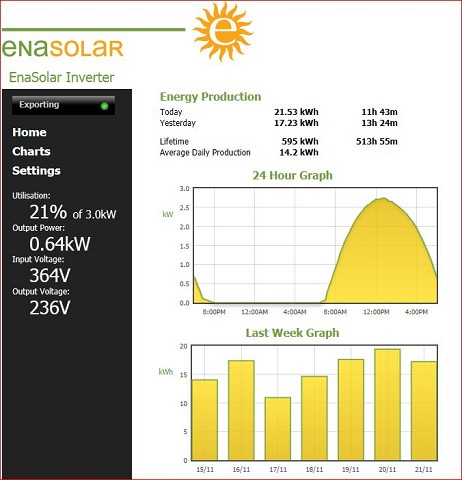Click the 21/11 bar in weekly graph
Screen dimensions: 462x480
coord(424,411)
